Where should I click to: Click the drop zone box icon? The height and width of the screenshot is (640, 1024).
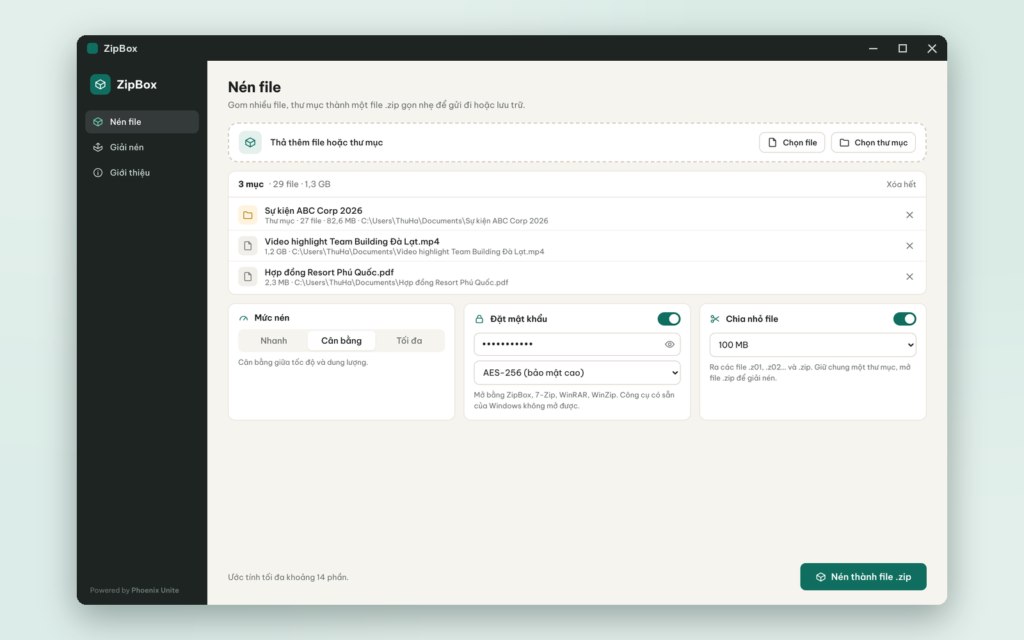point(250,142)
